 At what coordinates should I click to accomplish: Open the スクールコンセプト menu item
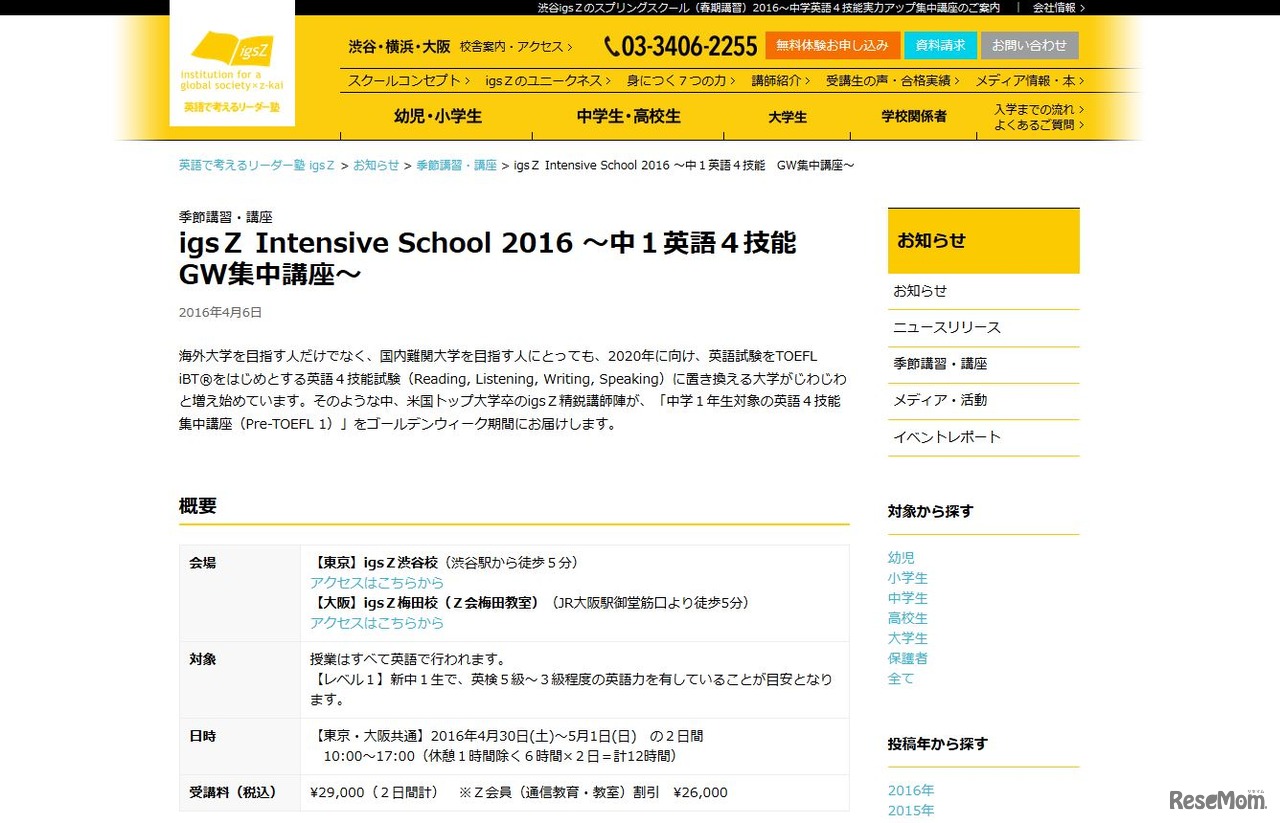[x=410, y=81]
